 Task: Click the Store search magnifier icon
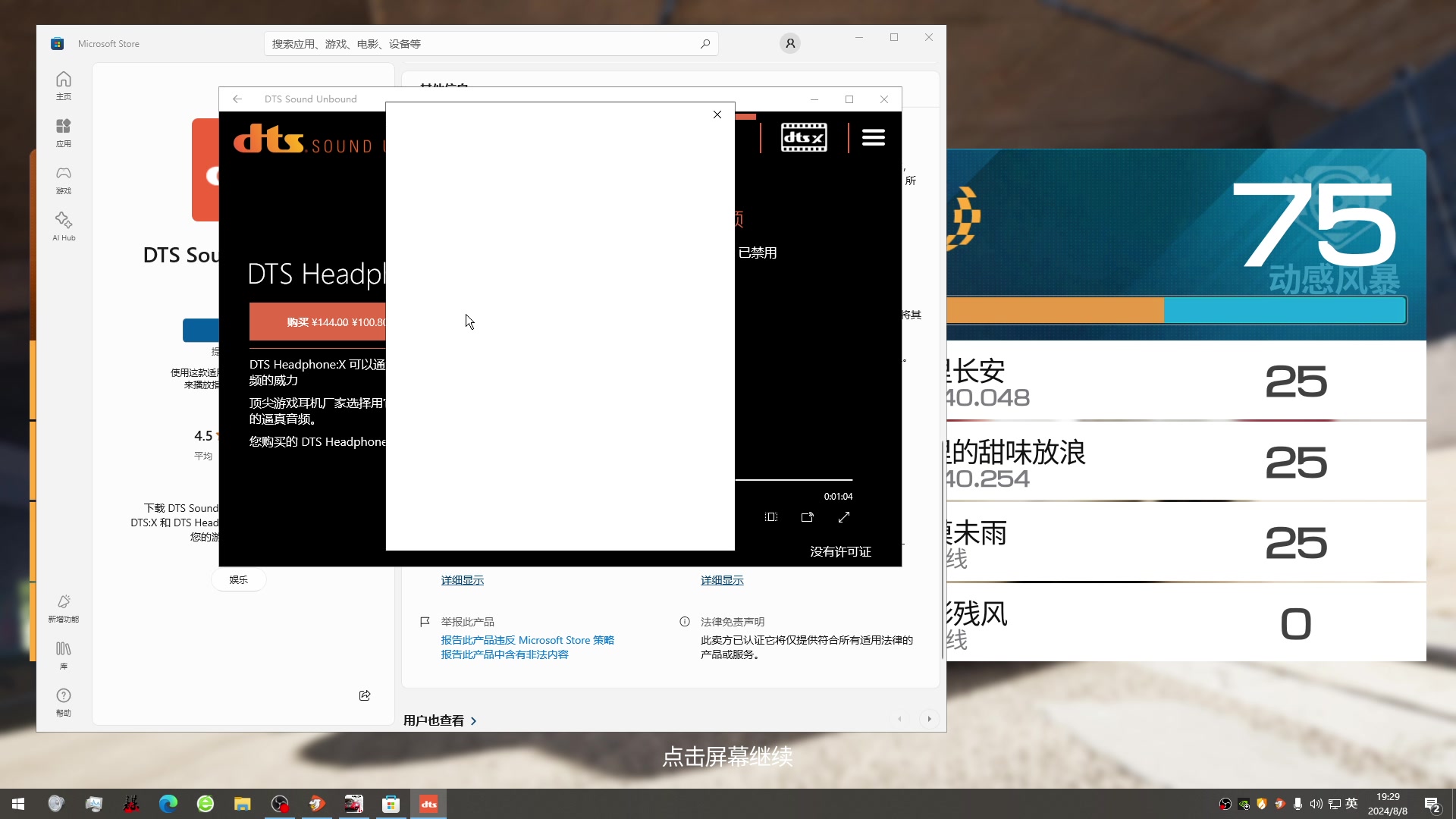pos(705,44)
